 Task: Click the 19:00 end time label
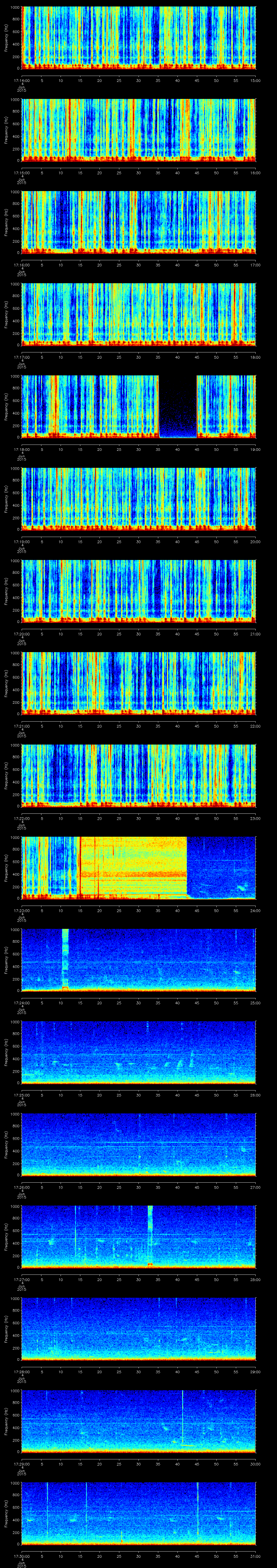[255, 449]
